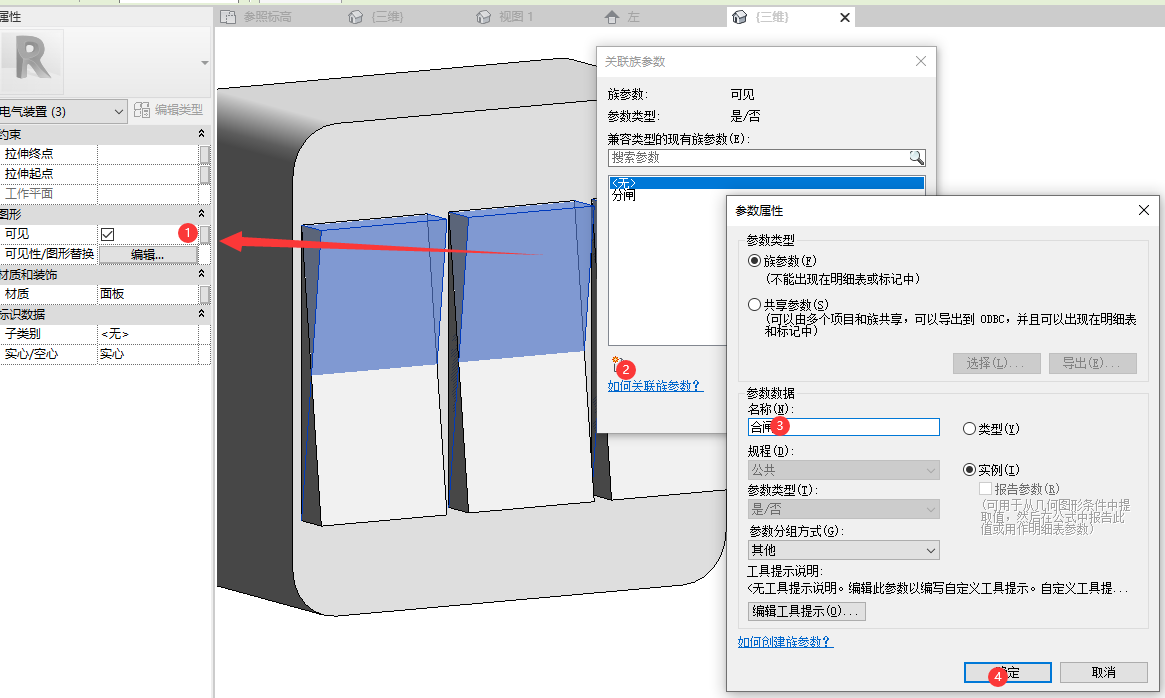
Task: Click the associate button beside 材质 面板
Action: click(x=205, y=294)
